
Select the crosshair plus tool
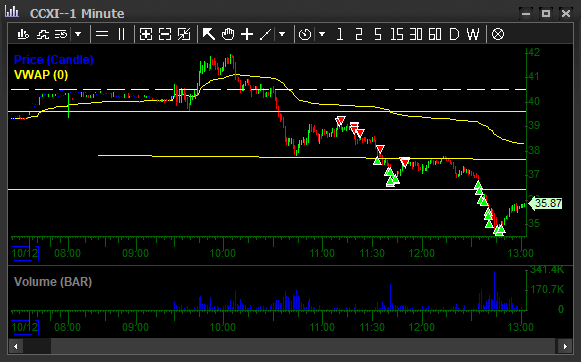pyautogui.click(x=247, y=34)
